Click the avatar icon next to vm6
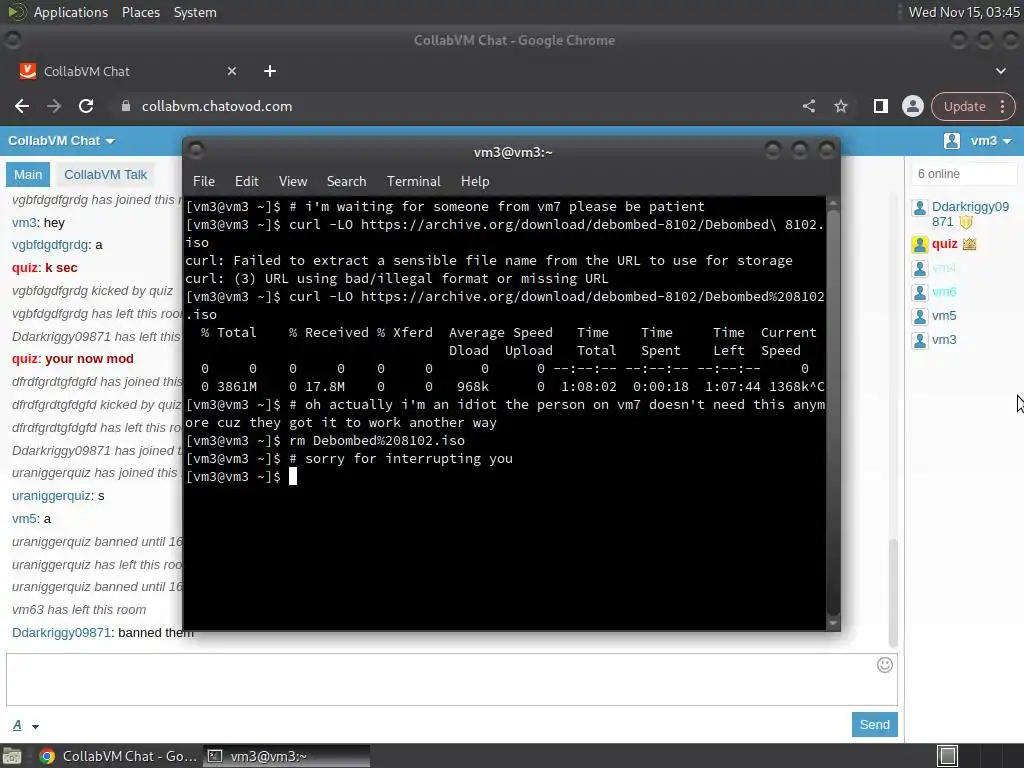The image size is (1024, 768). coord(920,293)
